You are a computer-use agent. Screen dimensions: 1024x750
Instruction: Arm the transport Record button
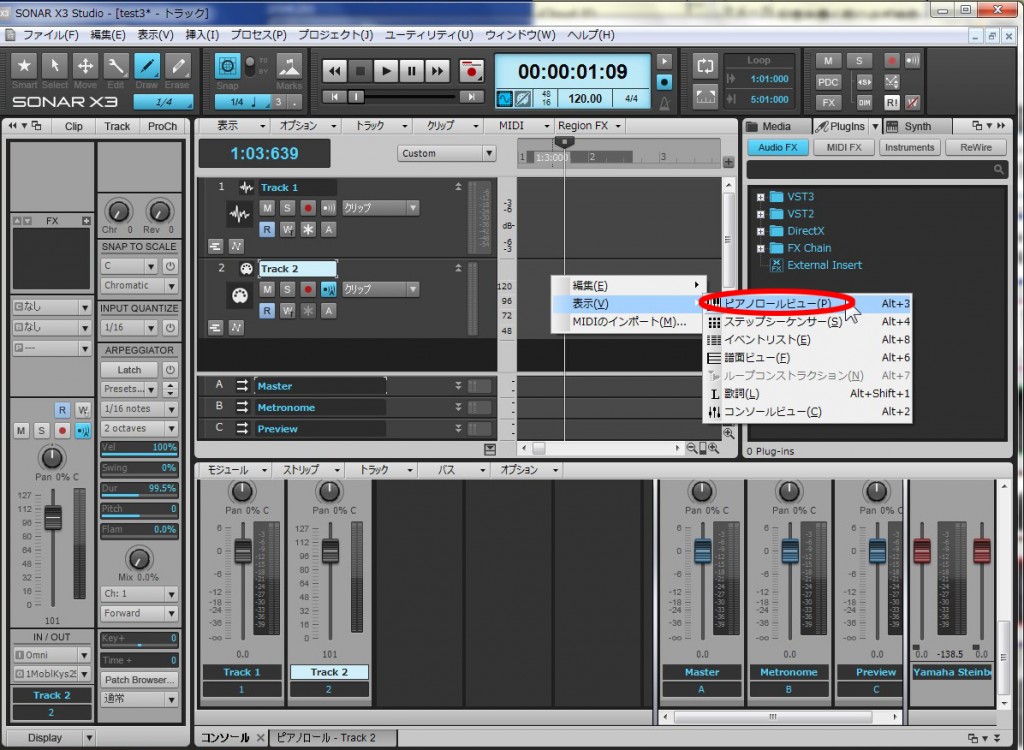pos(471,71)
